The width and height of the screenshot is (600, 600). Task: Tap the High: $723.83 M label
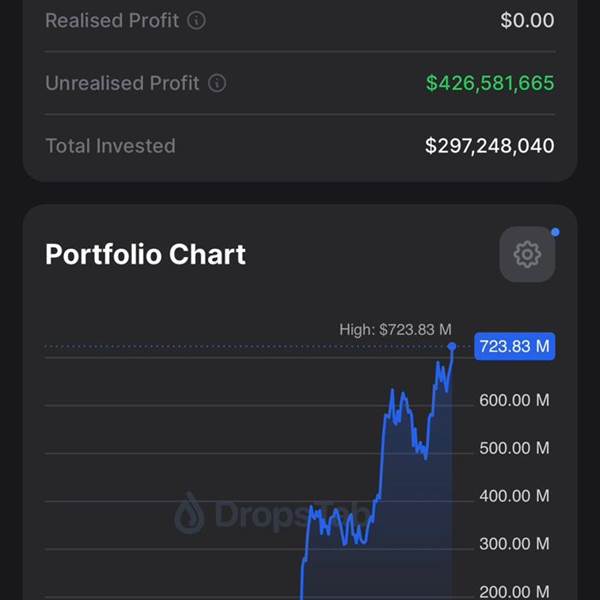point(395,329)
